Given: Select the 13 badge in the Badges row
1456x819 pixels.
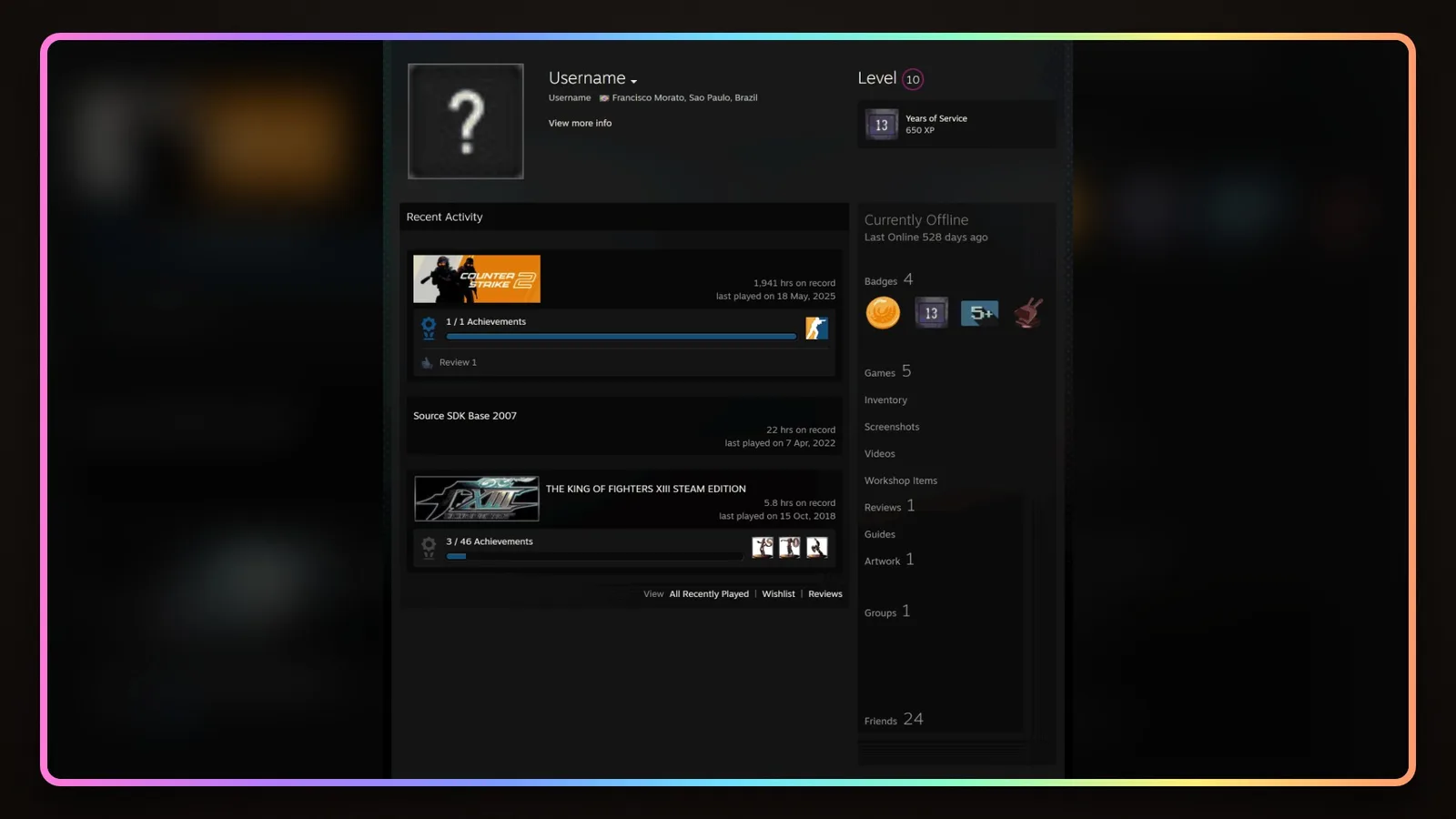Looking at the screenshot, I should tap(931, 313).
